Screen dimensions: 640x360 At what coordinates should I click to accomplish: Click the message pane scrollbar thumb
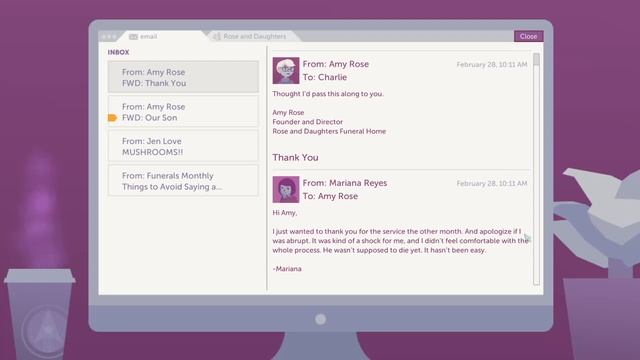pos(536,59)
